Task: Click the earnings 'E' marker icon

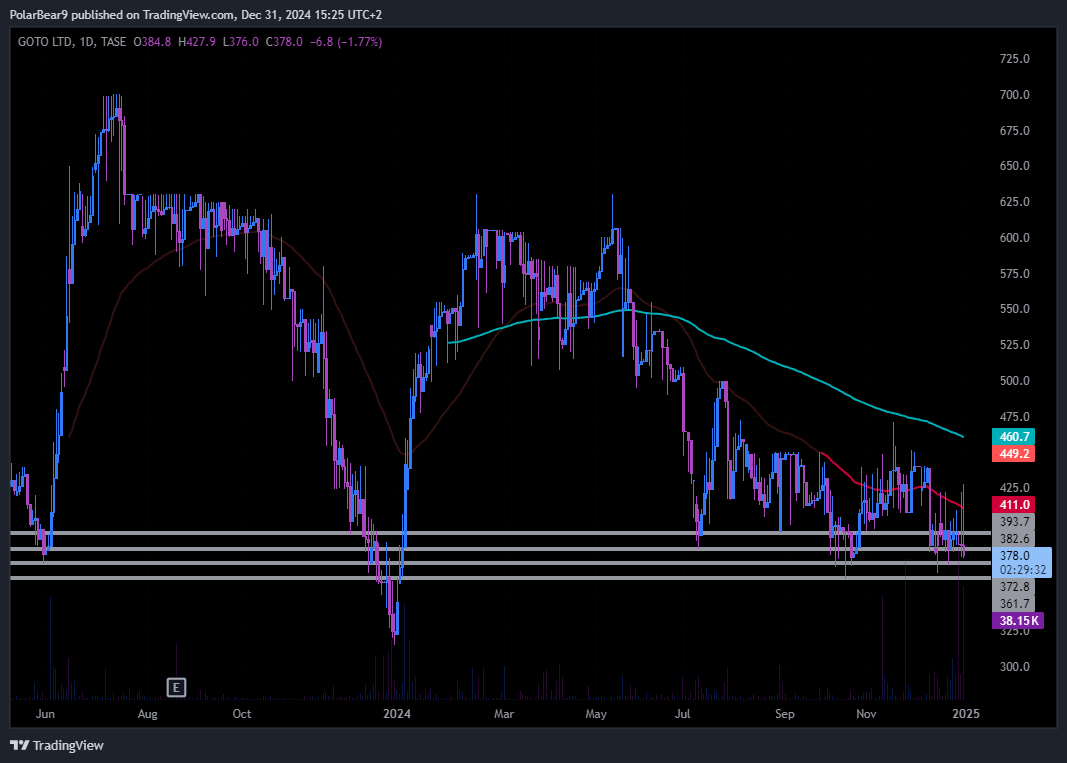Action: coord(176,687)
